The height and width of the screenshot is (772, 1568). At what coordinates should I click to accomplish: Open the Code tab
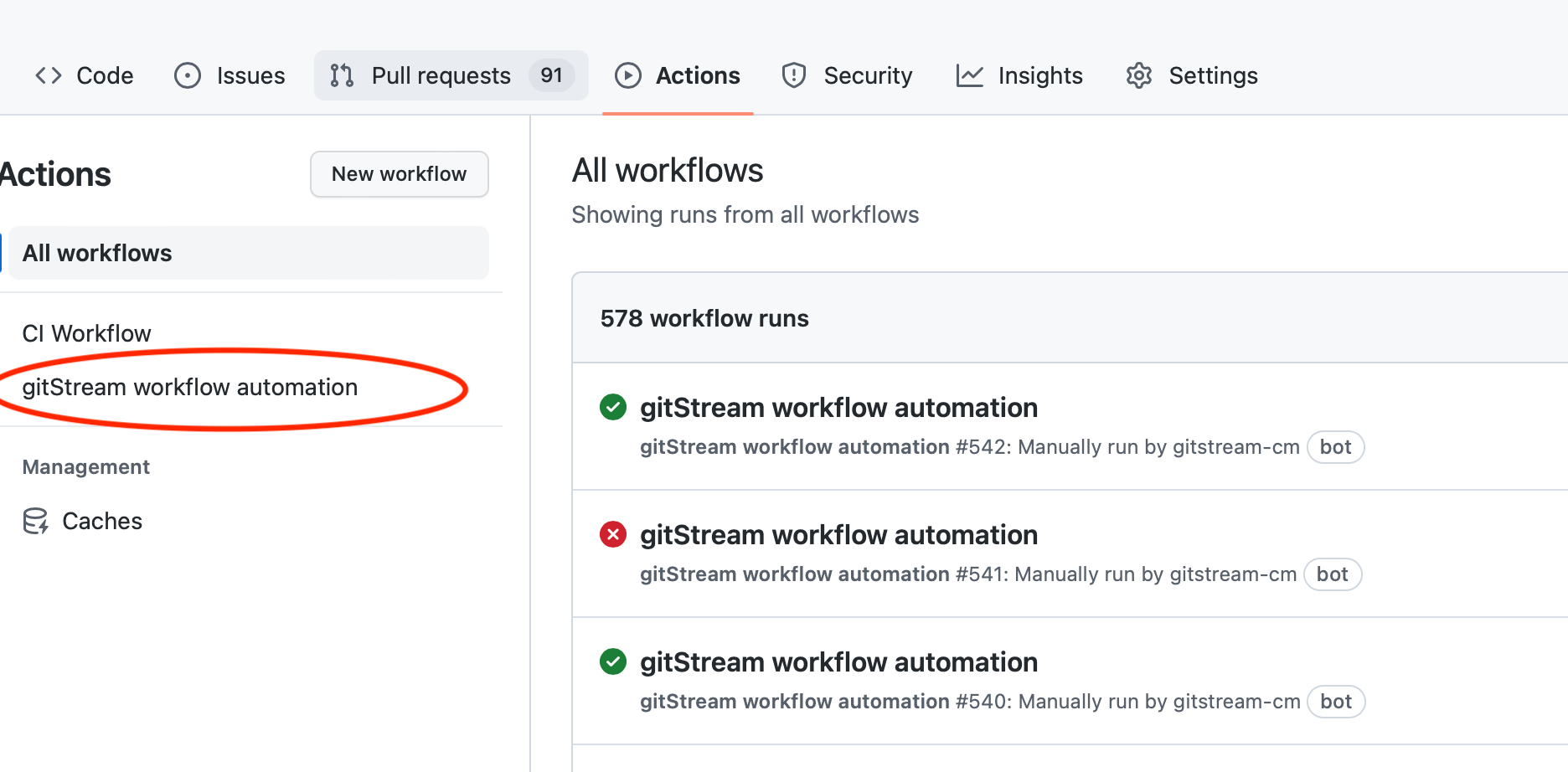pyautogui.click(x=84, y=75)
